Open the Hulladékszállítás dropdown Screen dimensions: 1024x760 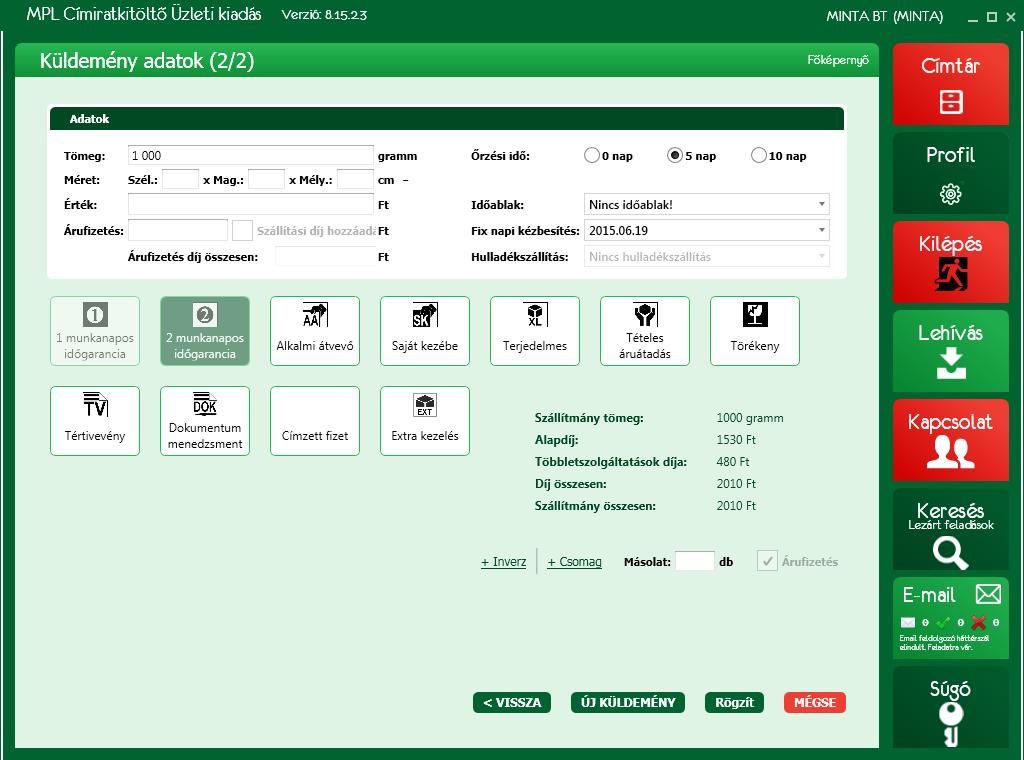(x=707, y=257)
